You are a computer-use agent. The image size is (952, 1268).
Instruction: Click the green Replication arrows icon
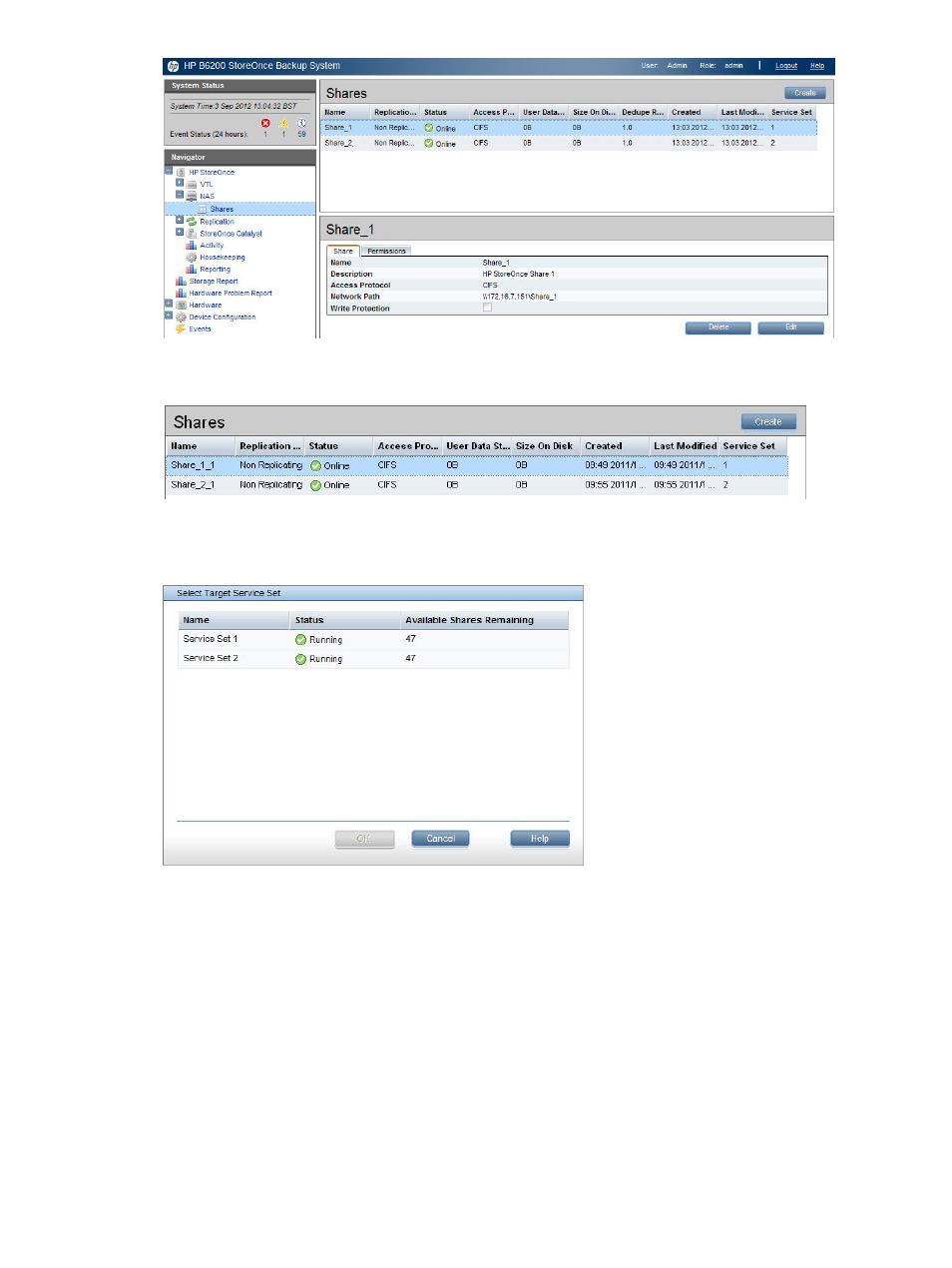192,222
